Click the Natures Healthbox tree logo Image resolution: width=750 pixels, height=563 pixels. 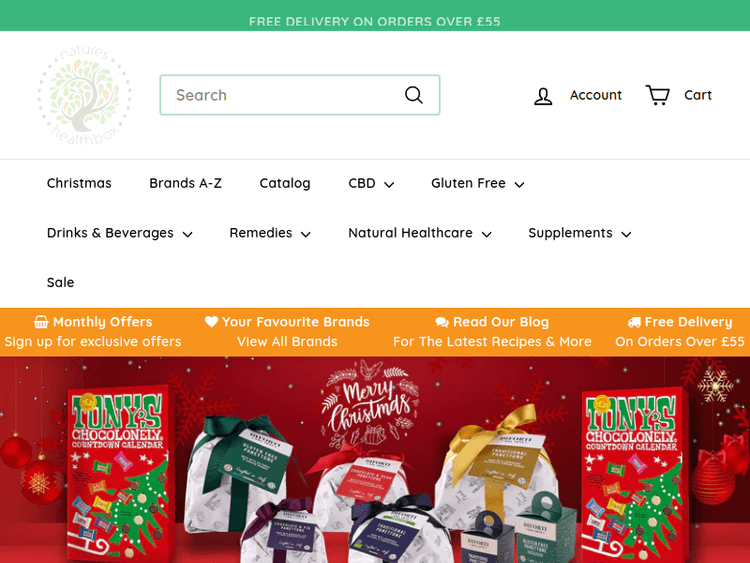pos(85,95)
